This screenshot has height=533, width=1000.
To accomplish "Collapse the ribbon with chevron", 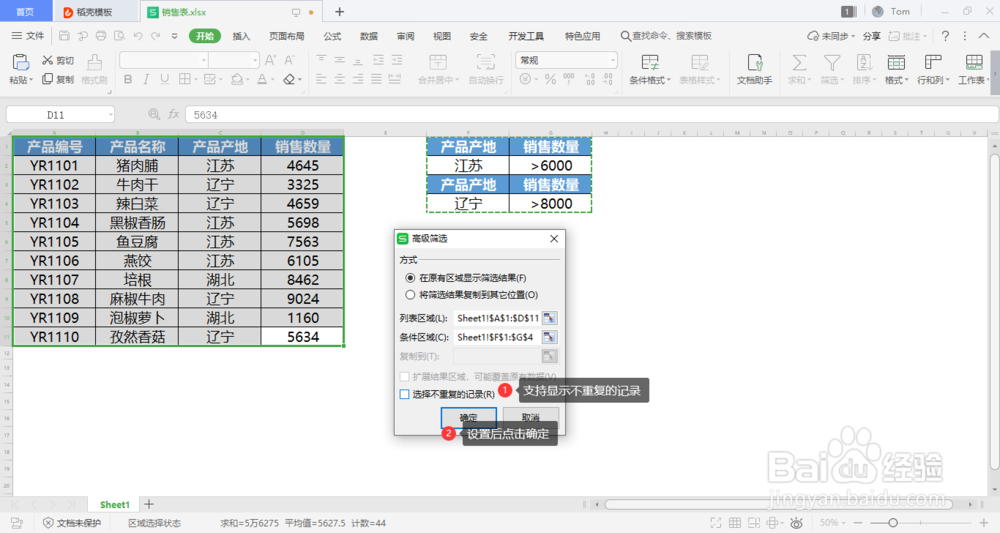I will (984, 36).
